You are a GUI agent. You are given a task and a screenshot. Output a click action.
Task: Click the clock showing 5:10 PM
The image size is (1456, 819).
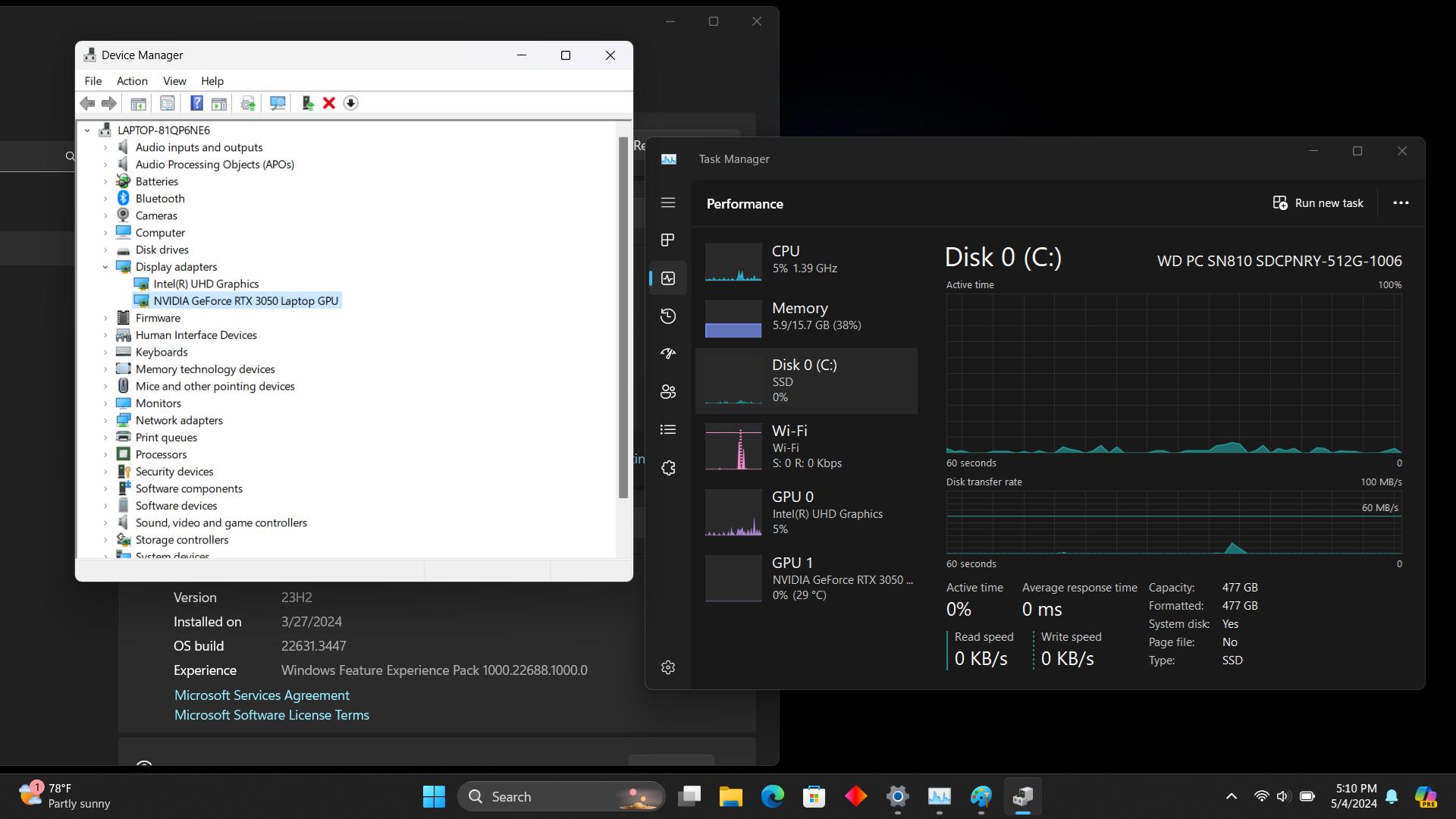point(1354,796)
